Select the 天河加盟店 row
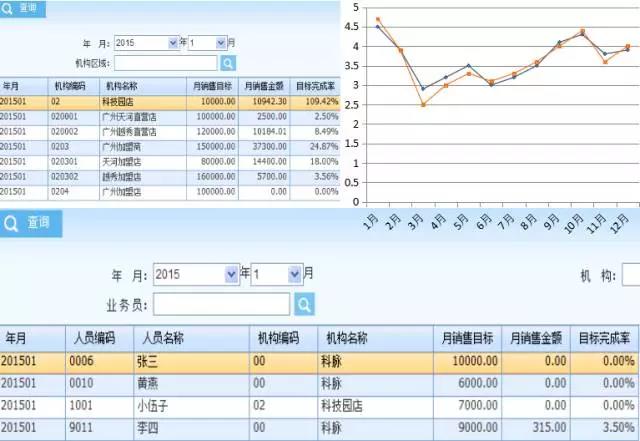This screenshot has width=640, height=441. point(170,162)
